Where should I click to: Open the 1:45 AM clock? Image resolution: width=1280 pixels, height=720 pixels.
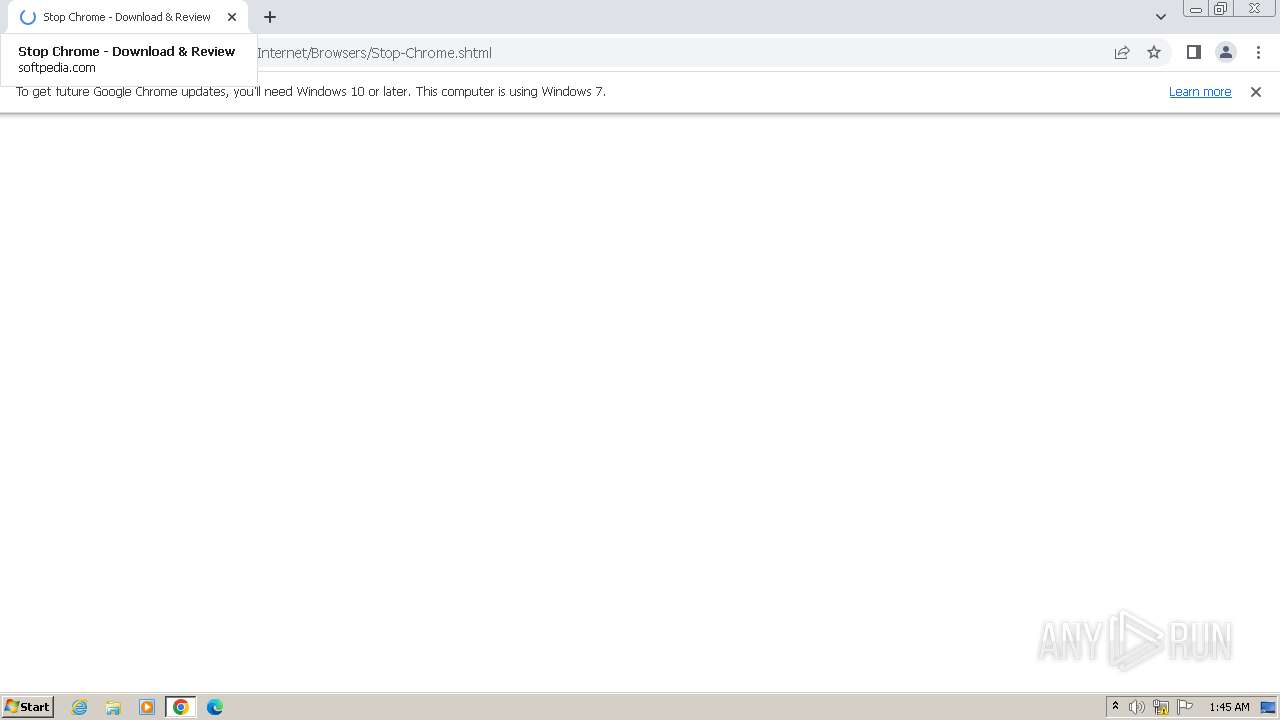coord(1229,707)
